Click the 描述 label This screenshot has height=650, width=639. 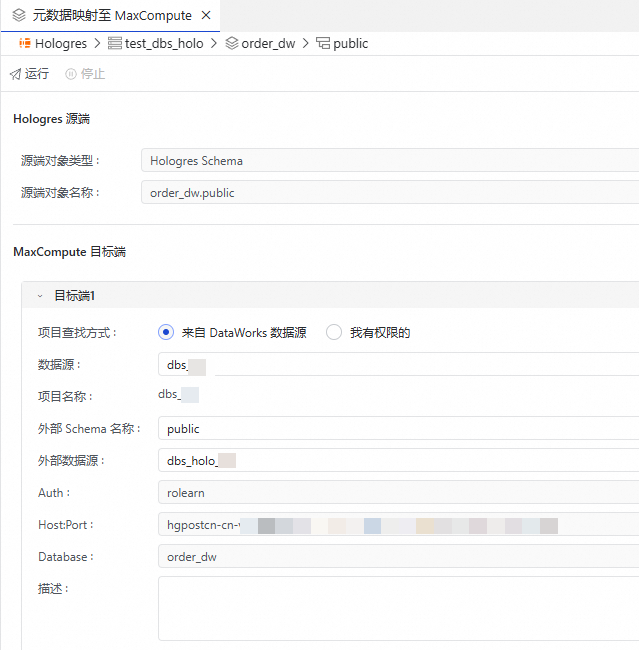[53, 588]
